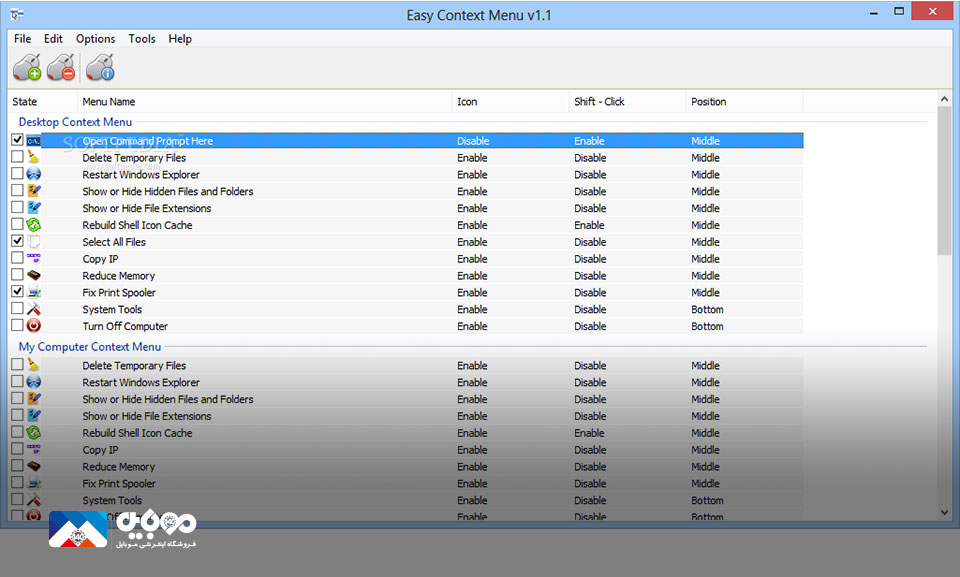Sort by the Menu Name column header
Image resolution: width=960 pixels, height=577 pixels.
(264, 102)
